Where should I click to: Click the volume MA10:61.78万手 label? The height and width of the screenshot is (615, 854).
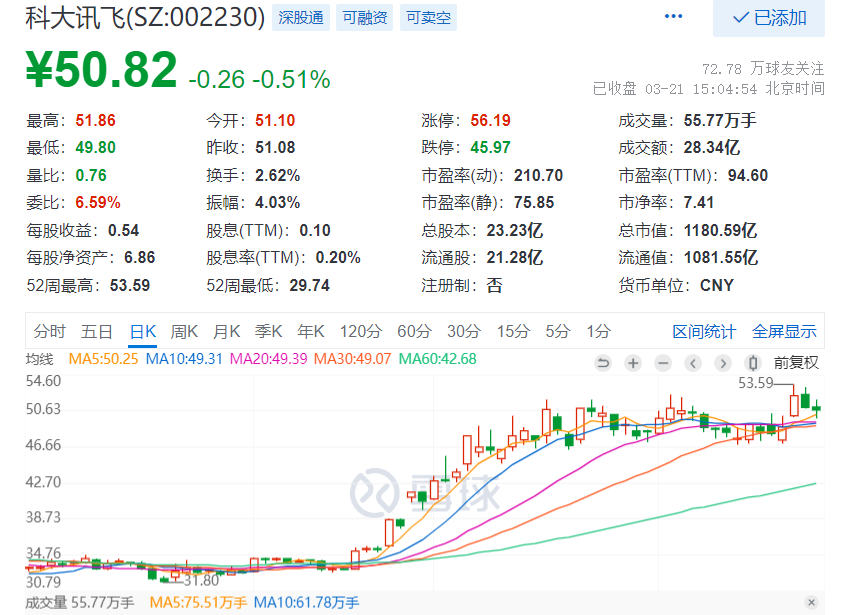pyautogui.click(x=307, y=602)
